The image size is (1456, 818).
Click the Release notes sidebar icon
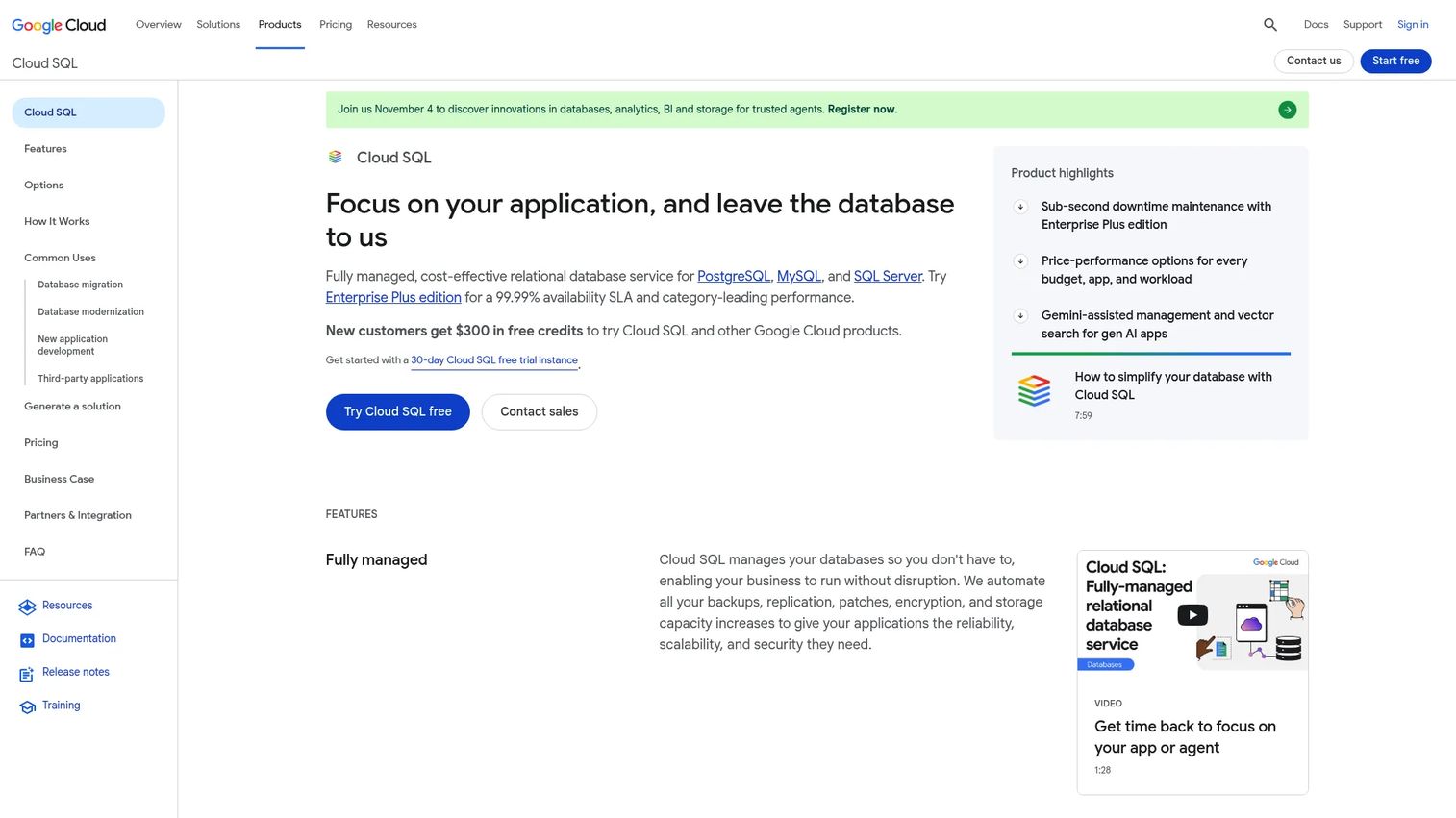coord(27,674)
